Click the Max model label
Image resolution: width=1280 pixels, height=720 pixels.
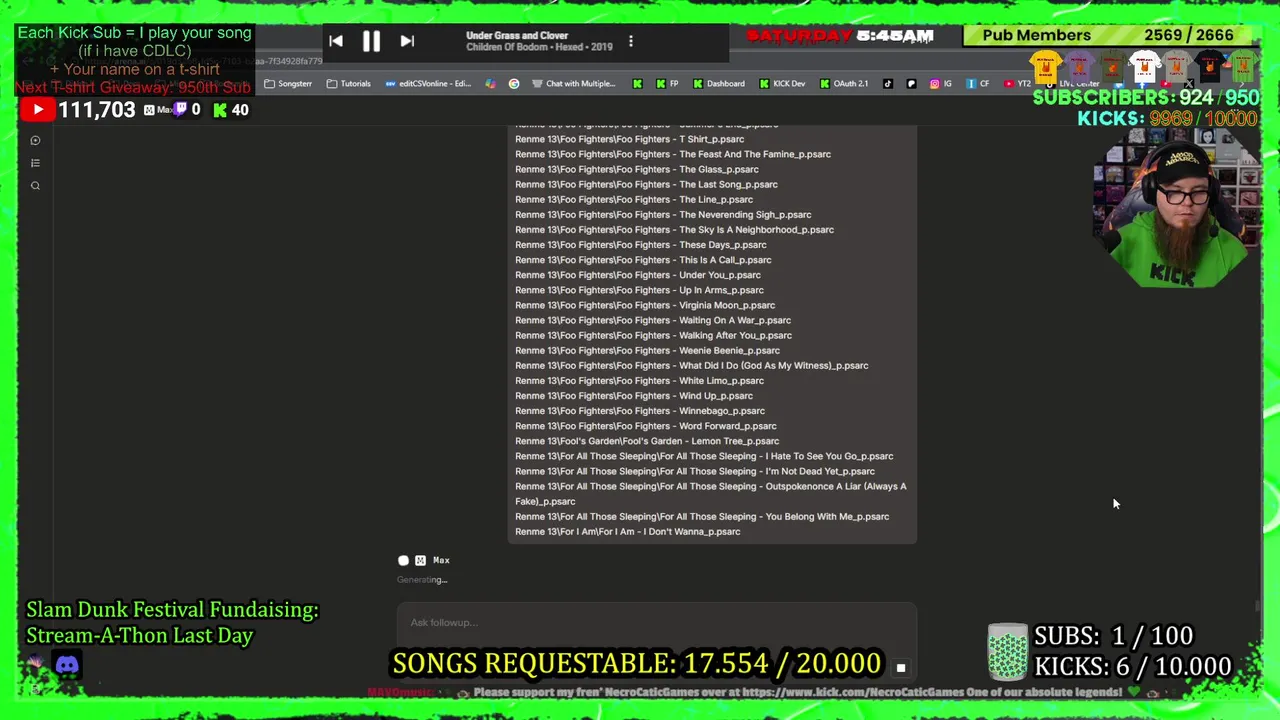441,560
